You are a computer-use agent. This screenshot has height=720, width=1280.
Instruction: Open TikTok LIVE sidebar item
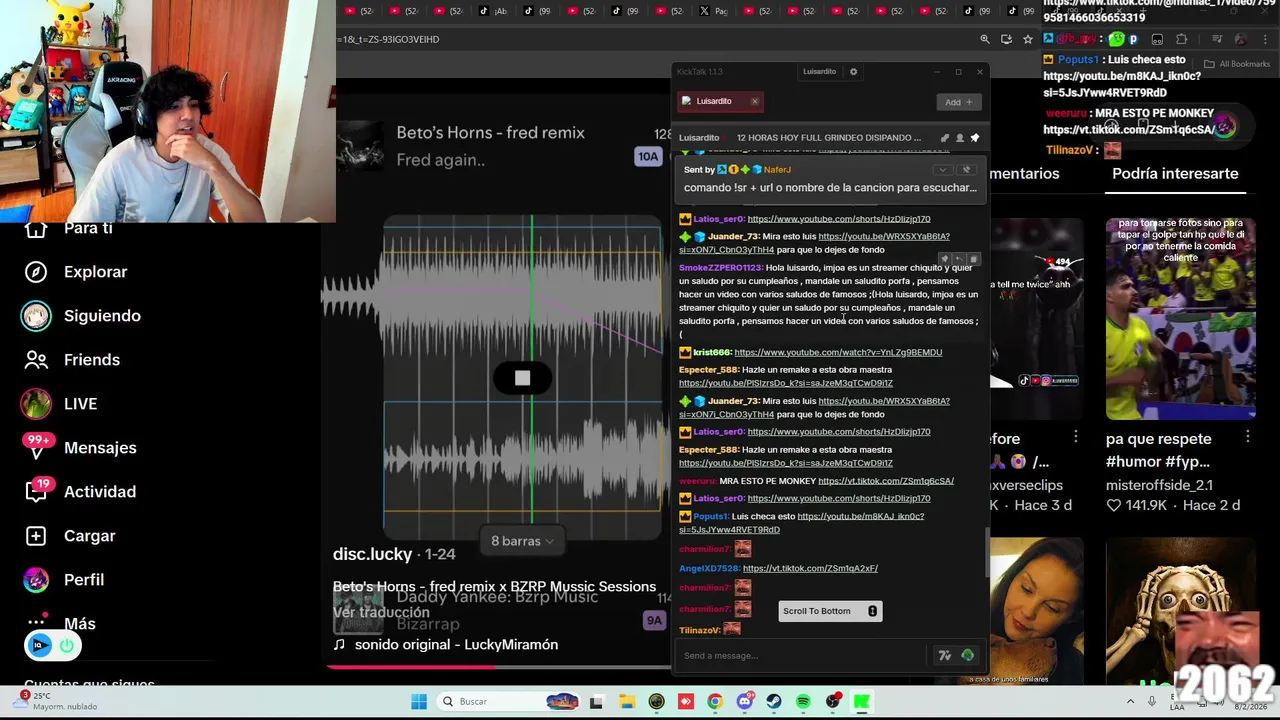click(60, 404)
